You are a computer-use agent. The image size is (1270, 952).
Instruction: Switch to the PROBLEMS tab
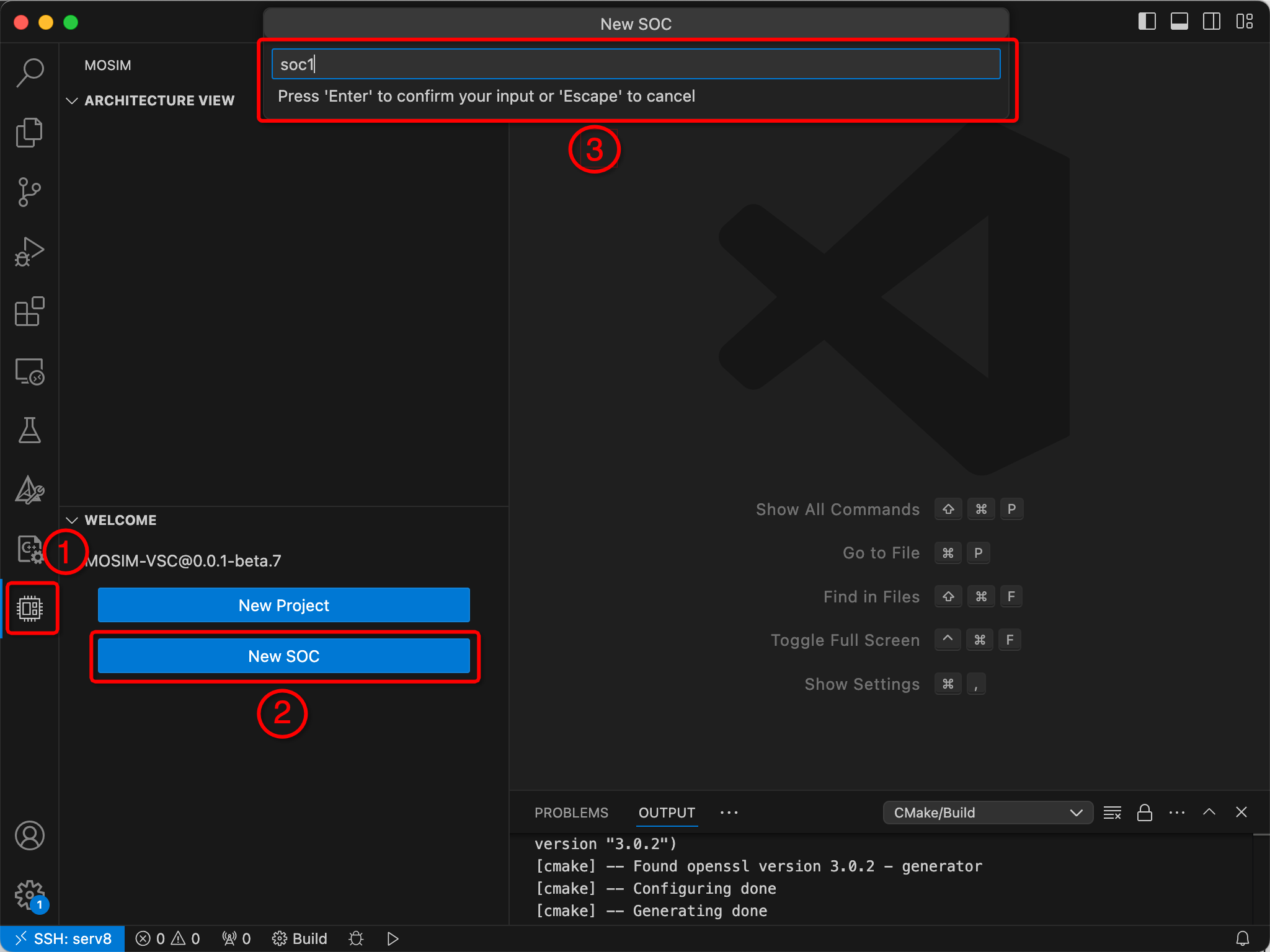tap(571, 813)
